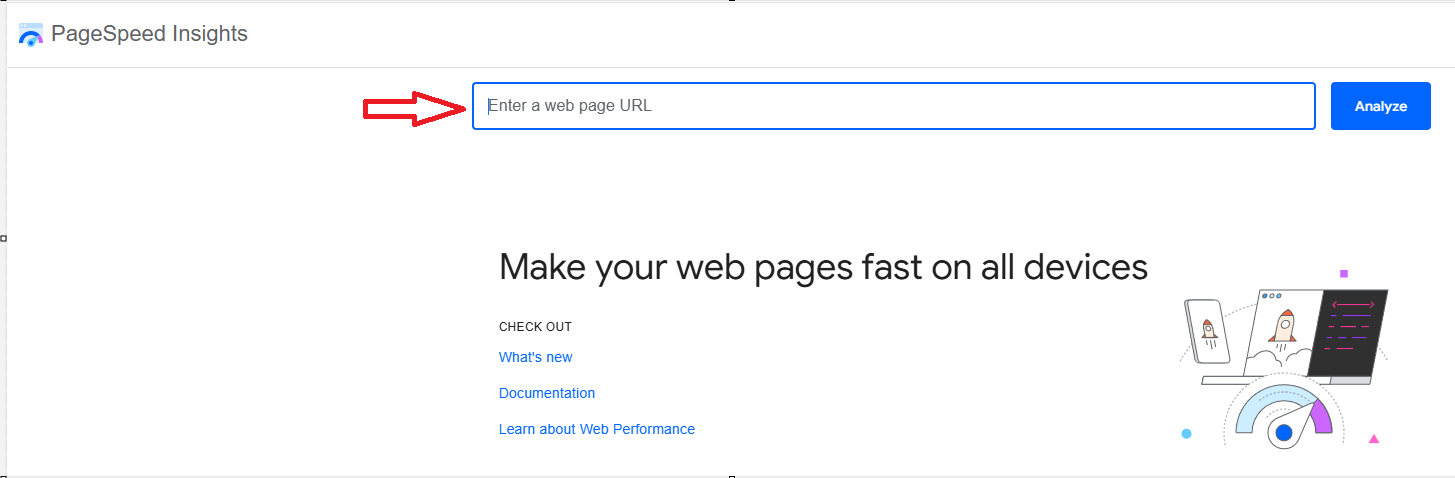Click the Make your web pages fast headline
The height and width of the screenshot is (478, 1455).
(x=823, y=267)
